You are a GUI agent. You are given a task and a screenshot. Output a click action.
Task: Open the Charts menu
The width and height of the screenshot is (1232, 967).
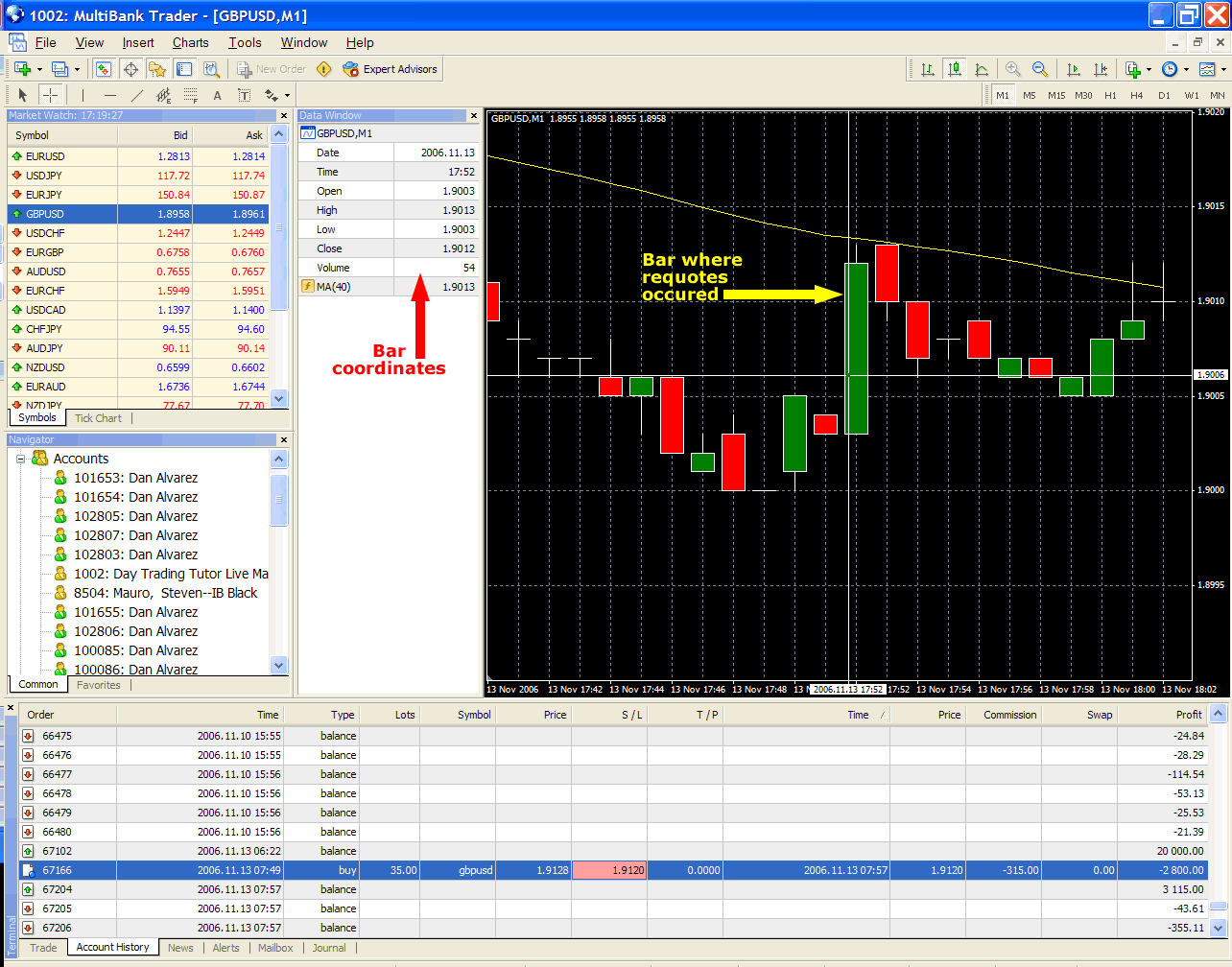190,42
